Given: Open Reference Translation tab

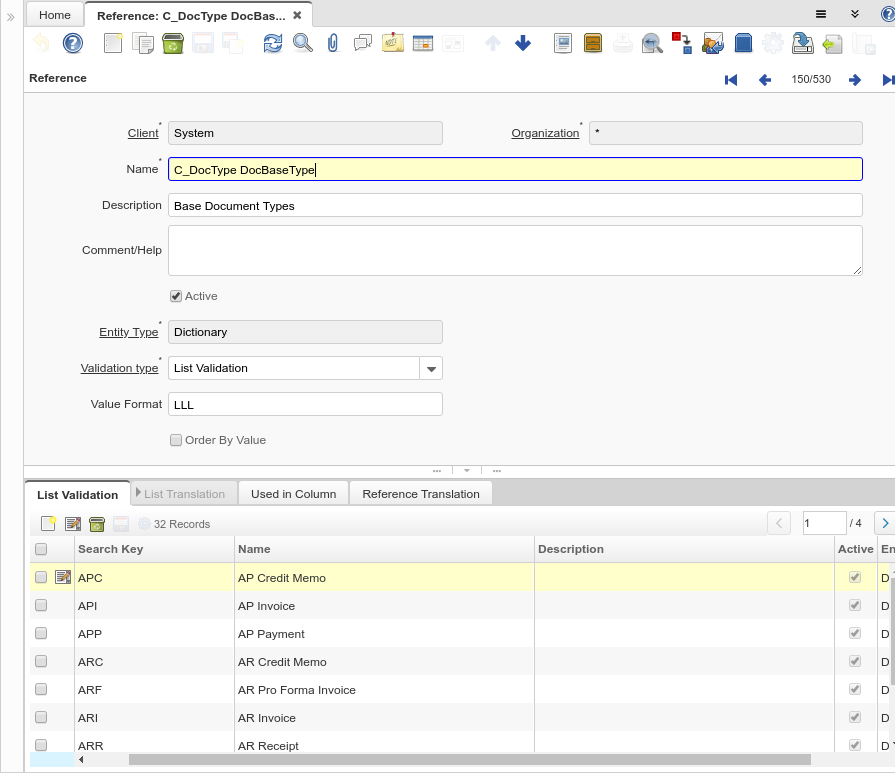Looking at the screenshot, I should point(420,494).
